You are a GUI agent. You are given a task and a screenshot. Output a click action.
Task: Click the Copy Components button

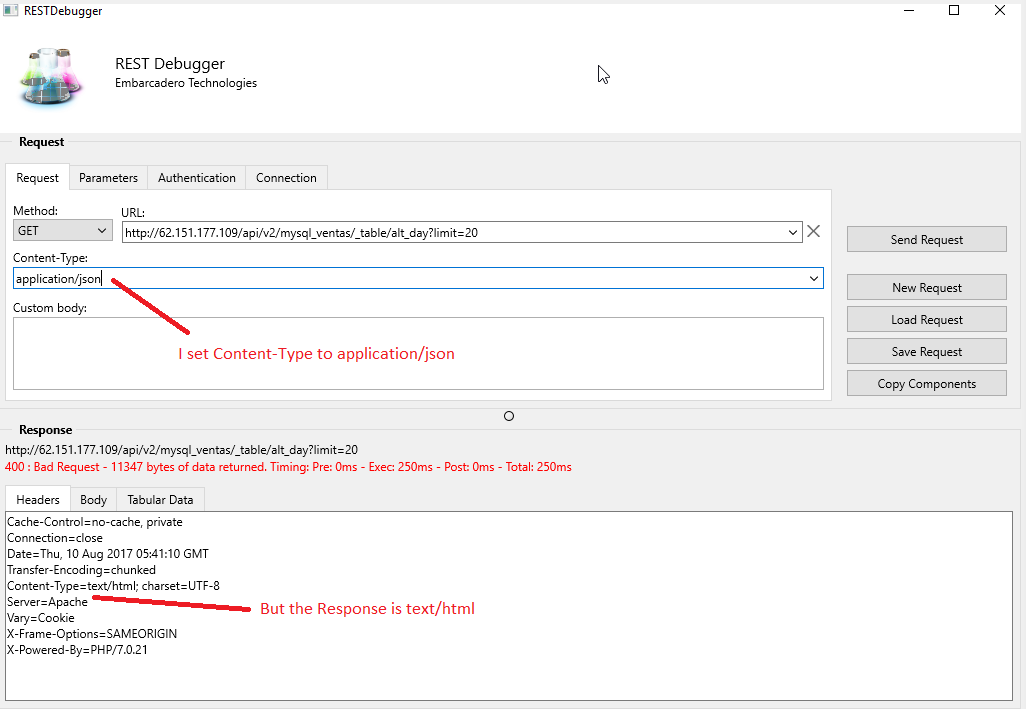pos(927,383)
